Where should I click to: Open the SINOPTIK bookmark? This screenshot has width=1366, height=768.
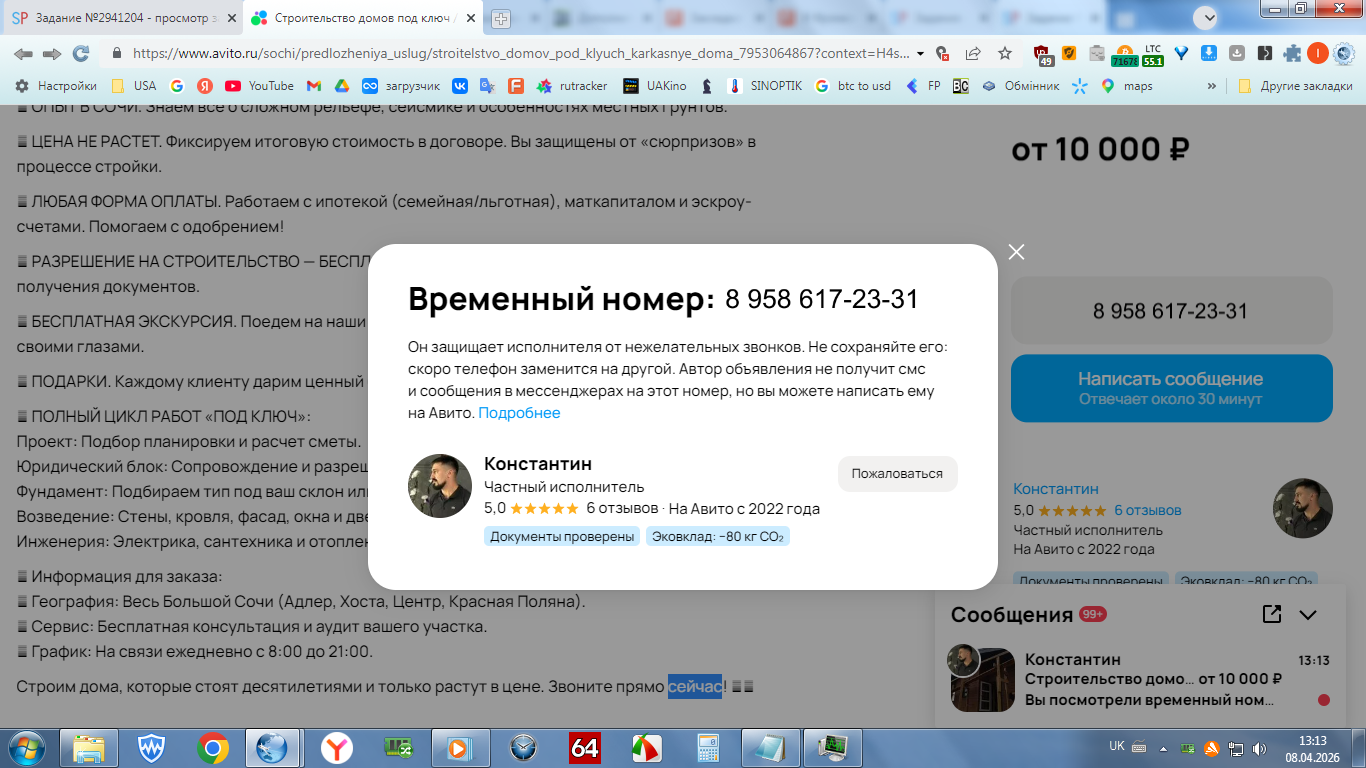click(x=766, y=86)
